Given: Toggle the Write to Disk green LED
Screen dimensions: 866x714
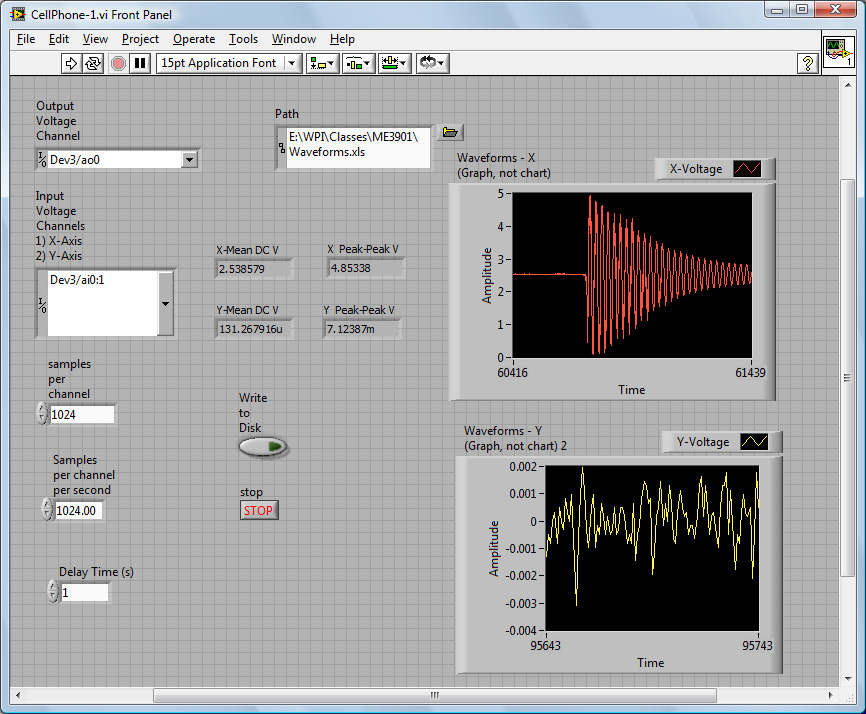Looking at the screenshot, I should click(x=263, y=448).
